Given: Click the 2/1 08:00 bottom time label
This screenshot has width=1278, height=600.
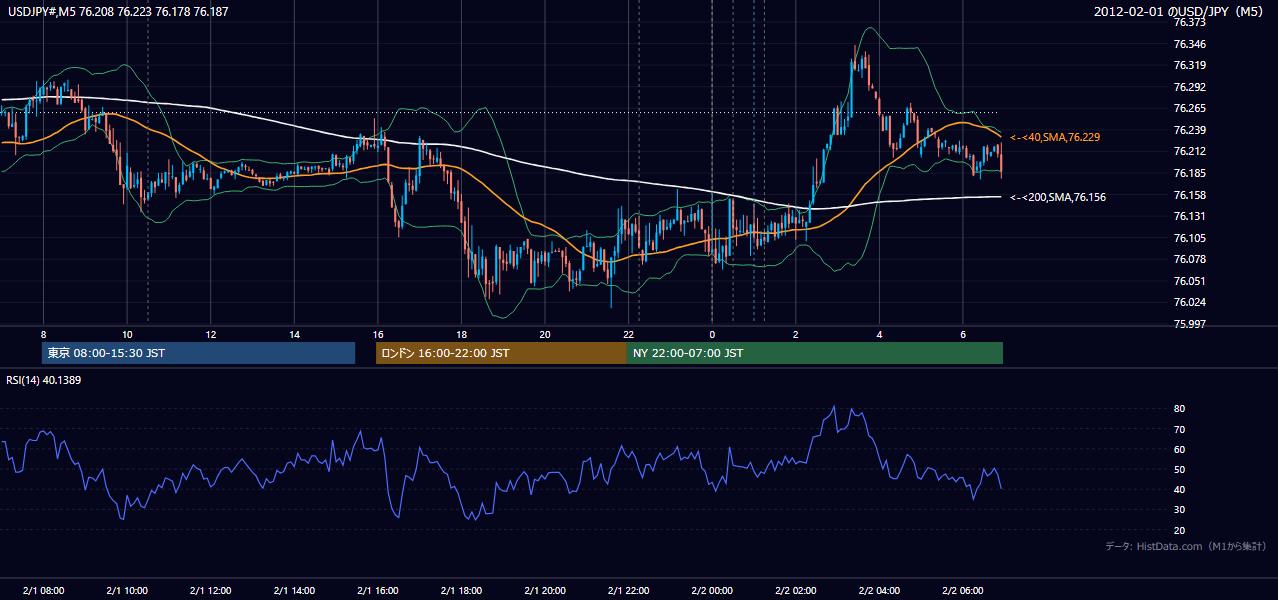Looking at the screenshot, I should coord(43,590).
